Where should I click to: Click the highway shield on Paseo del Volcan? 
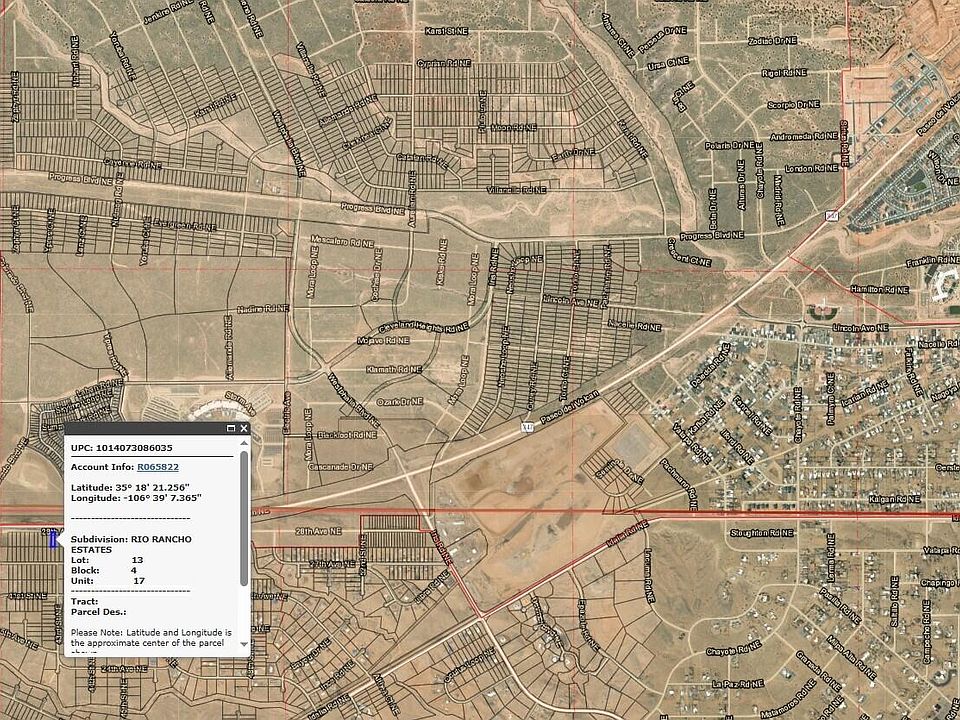526,427
